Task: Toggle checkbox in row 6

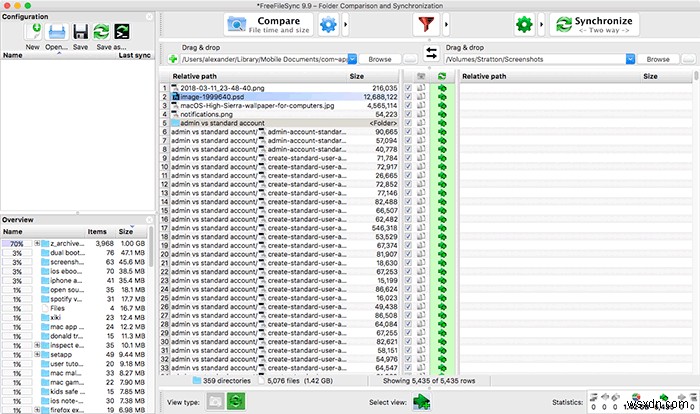Action: 408,132
